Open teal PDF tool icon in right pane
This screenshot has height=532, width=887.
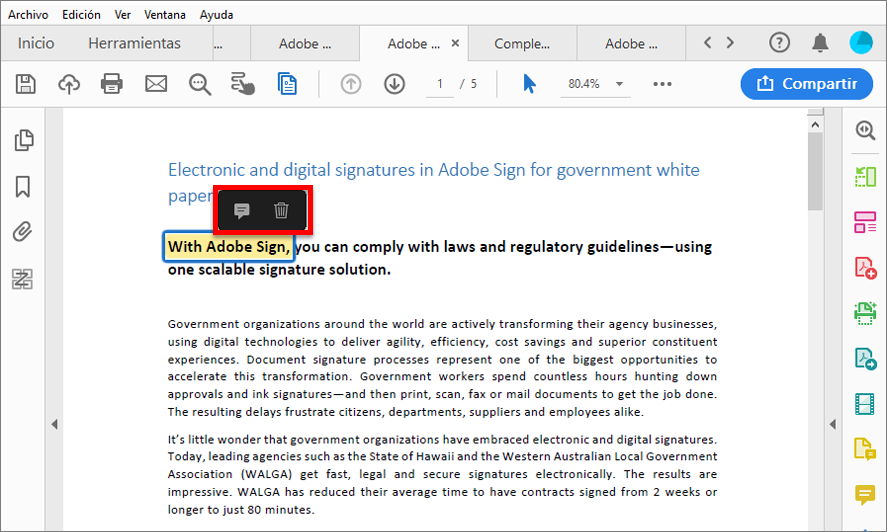865,359
